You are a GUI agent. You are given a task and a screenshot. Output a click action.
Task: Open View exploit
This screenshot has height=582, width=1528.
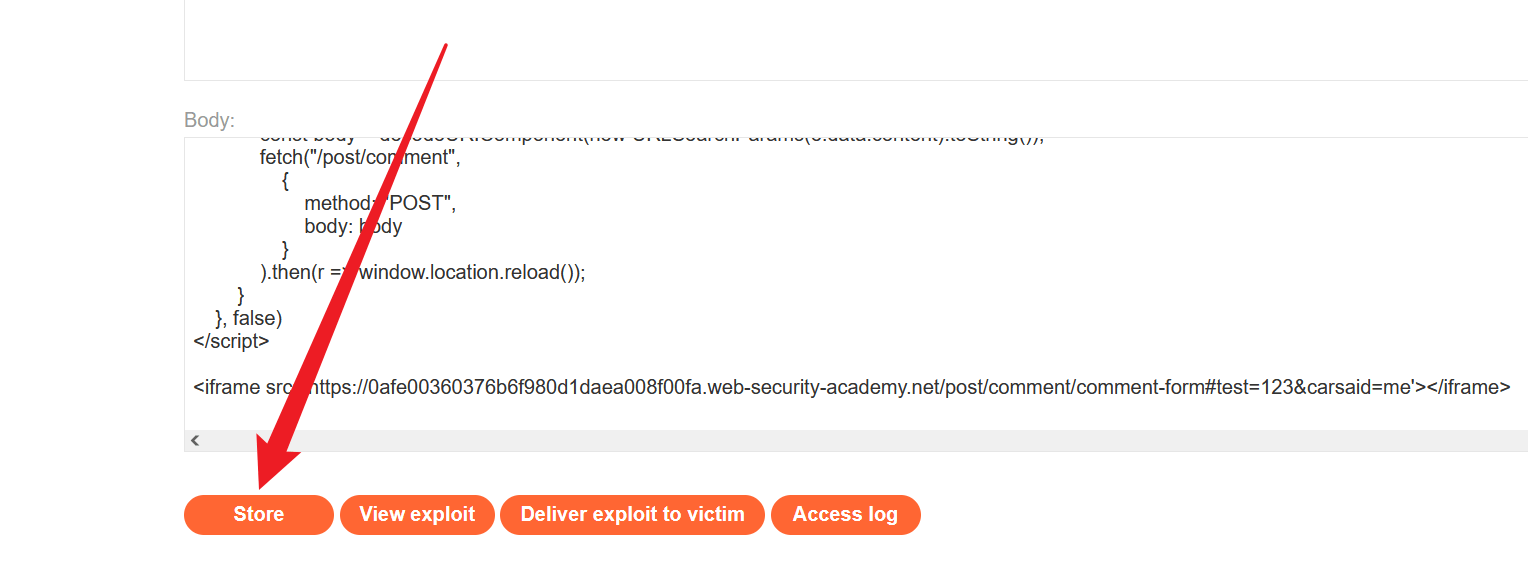417,515
